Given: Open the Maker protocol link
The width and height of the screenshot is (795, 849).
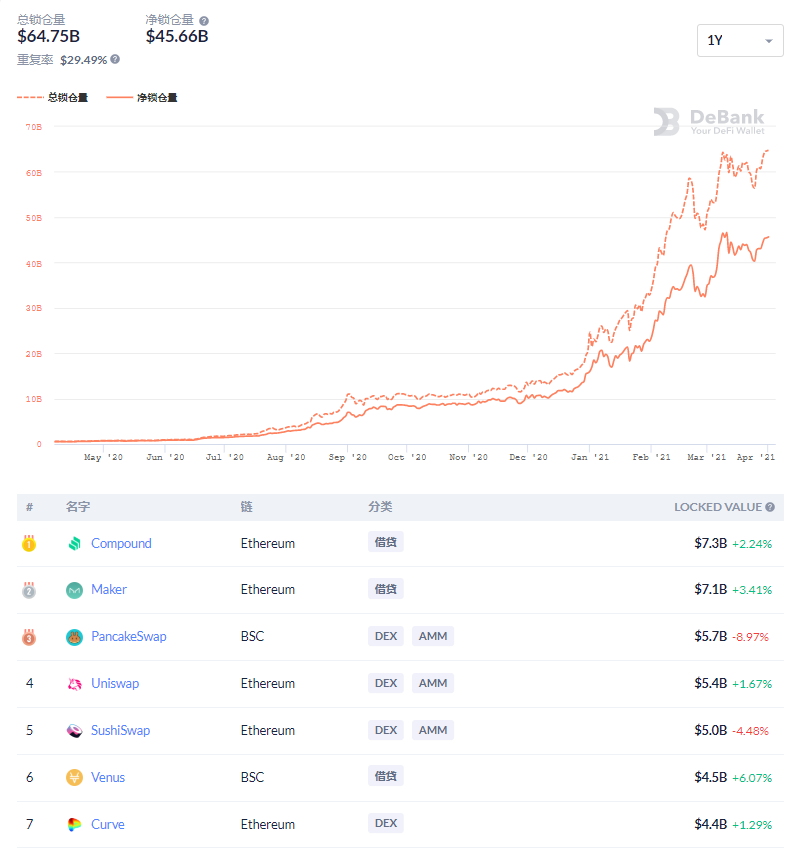Looking at the screenshot, I should coord(109,589).
